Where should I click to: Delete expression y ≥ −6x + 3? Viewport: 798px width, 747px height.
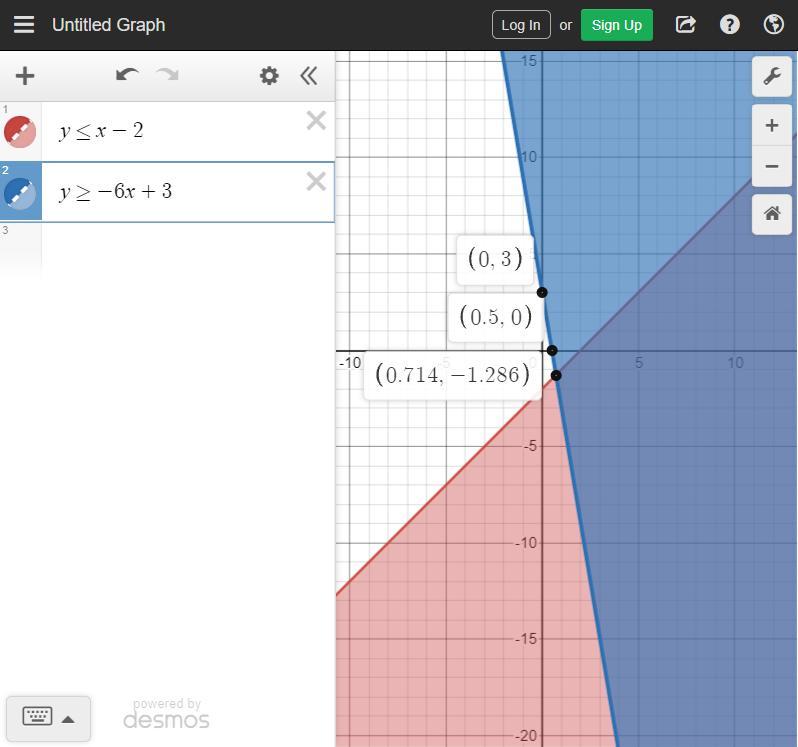pyautogui.click(x=316, y=181)
